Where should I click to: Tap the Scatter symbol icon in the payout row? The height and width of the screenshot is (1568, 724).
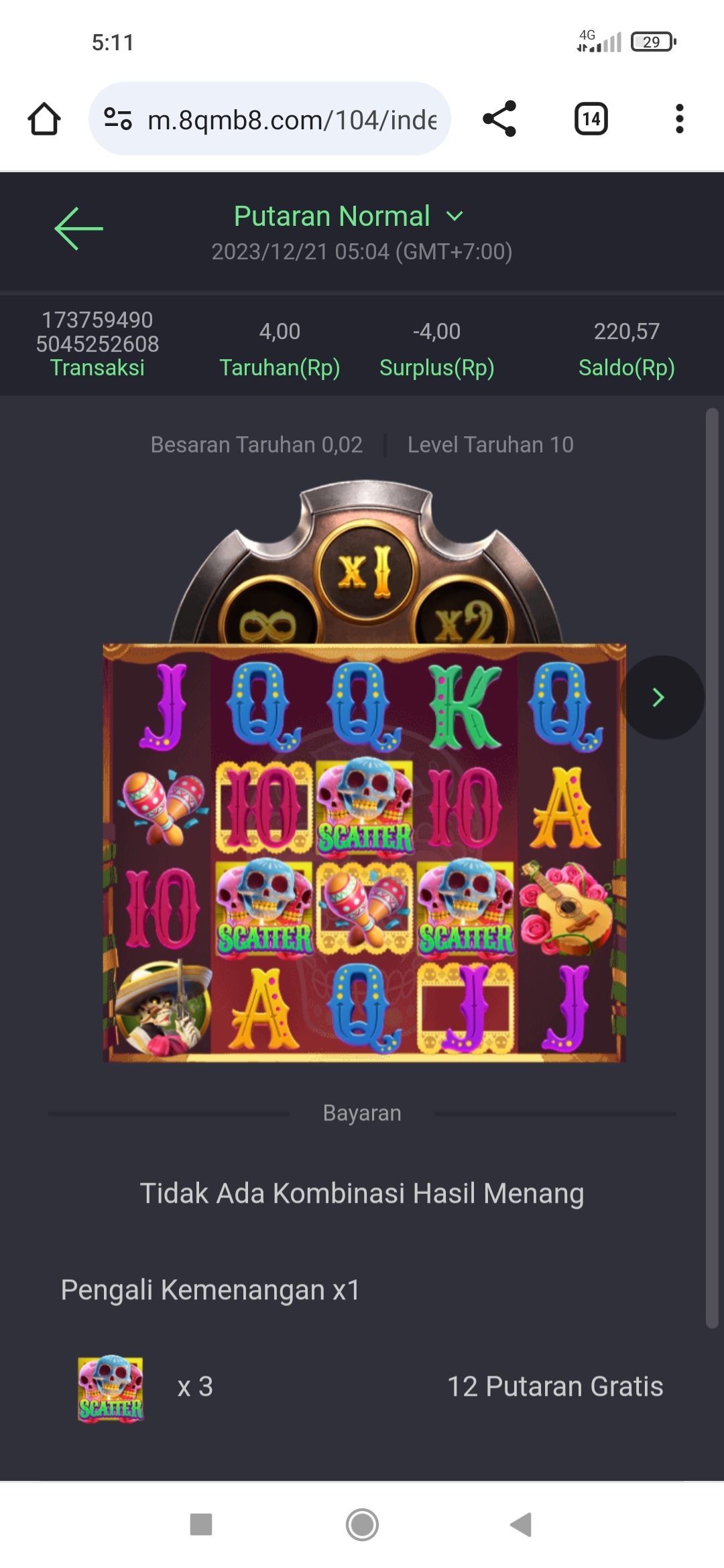[x=111, y=1387]
